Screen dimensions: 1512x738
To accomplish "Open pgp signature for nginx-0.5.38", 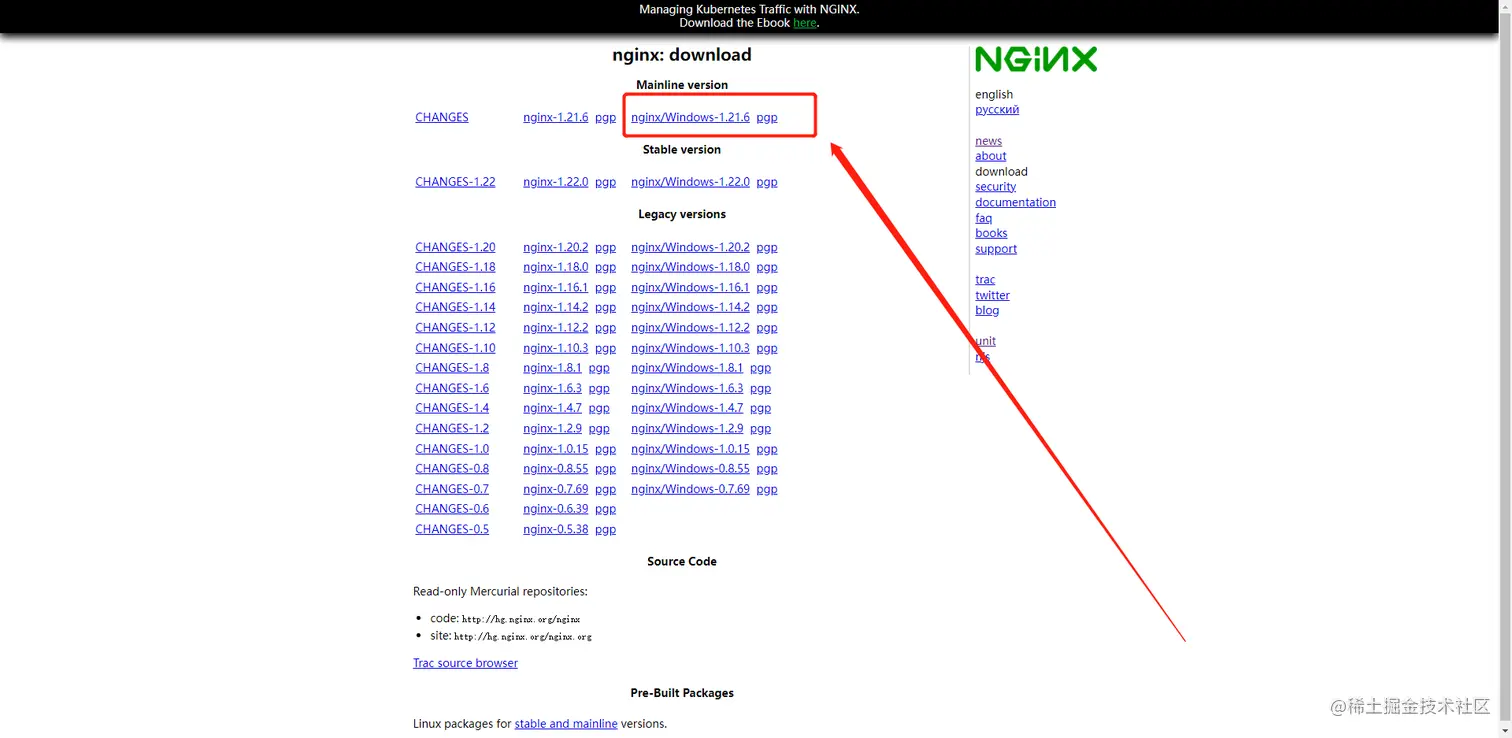I will [x=605, y=530].
